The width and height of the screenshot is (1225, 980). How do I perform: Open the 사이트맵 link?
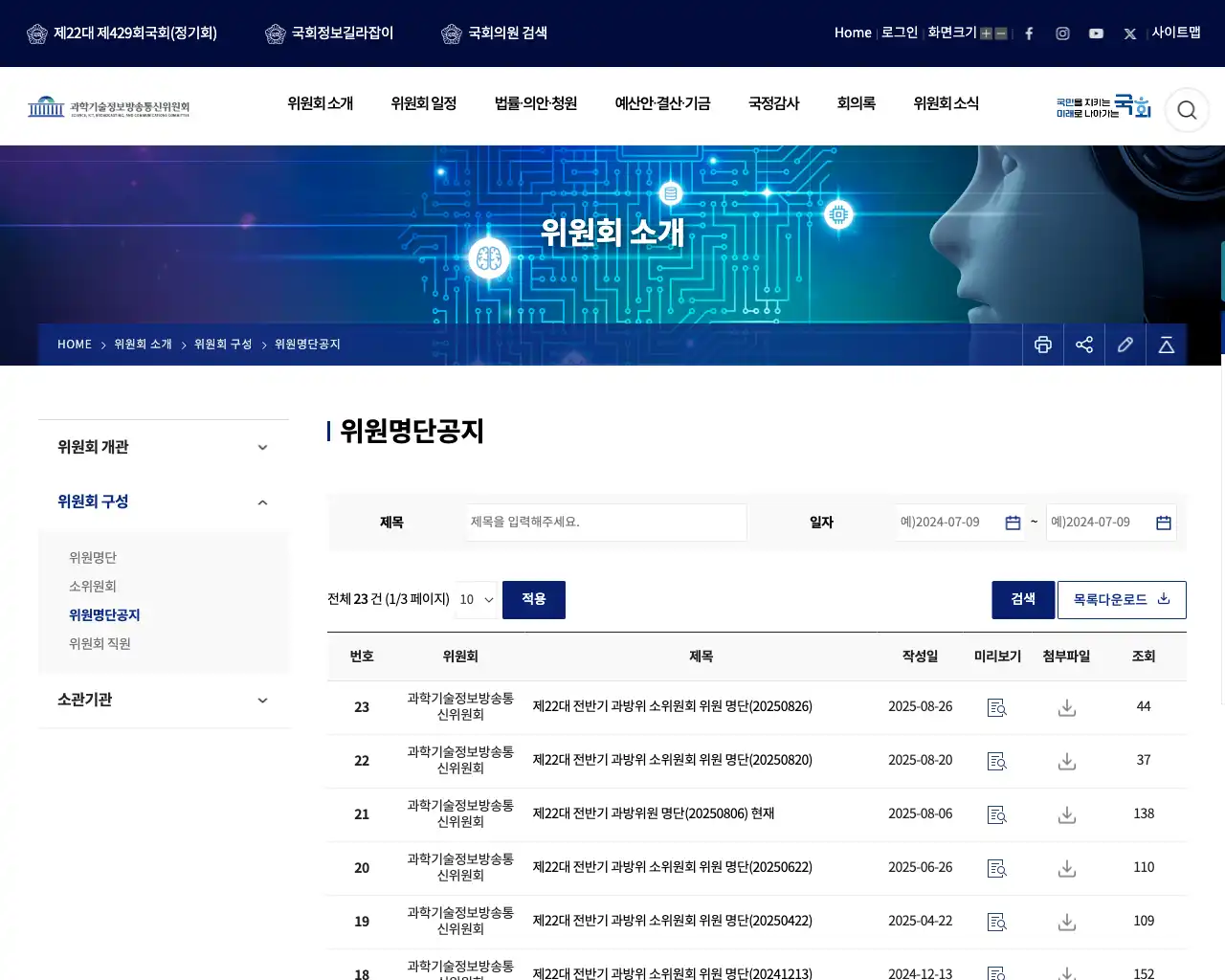1176,33
